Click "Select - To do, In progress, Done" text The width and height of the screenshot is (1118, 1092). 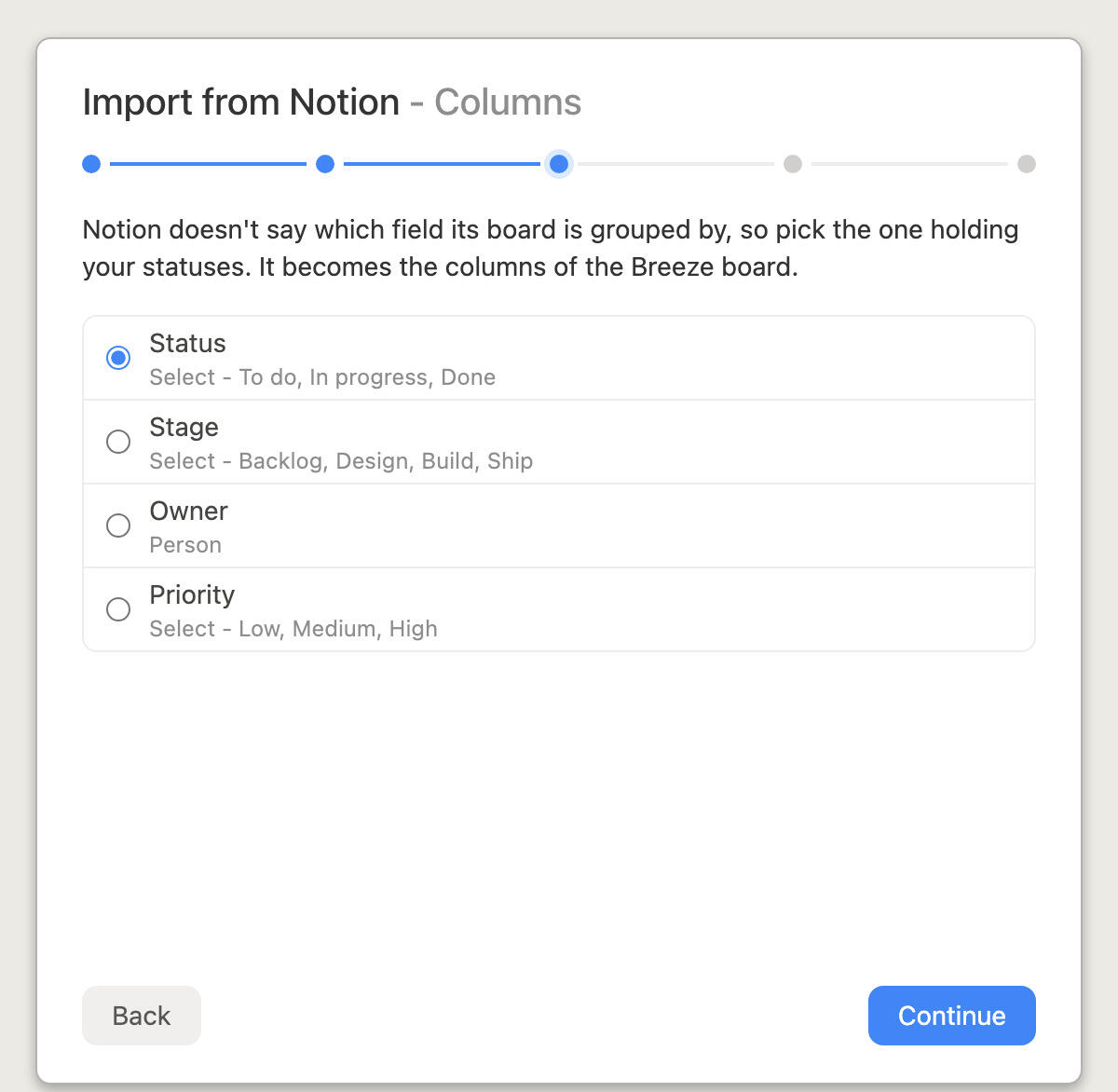322,377
